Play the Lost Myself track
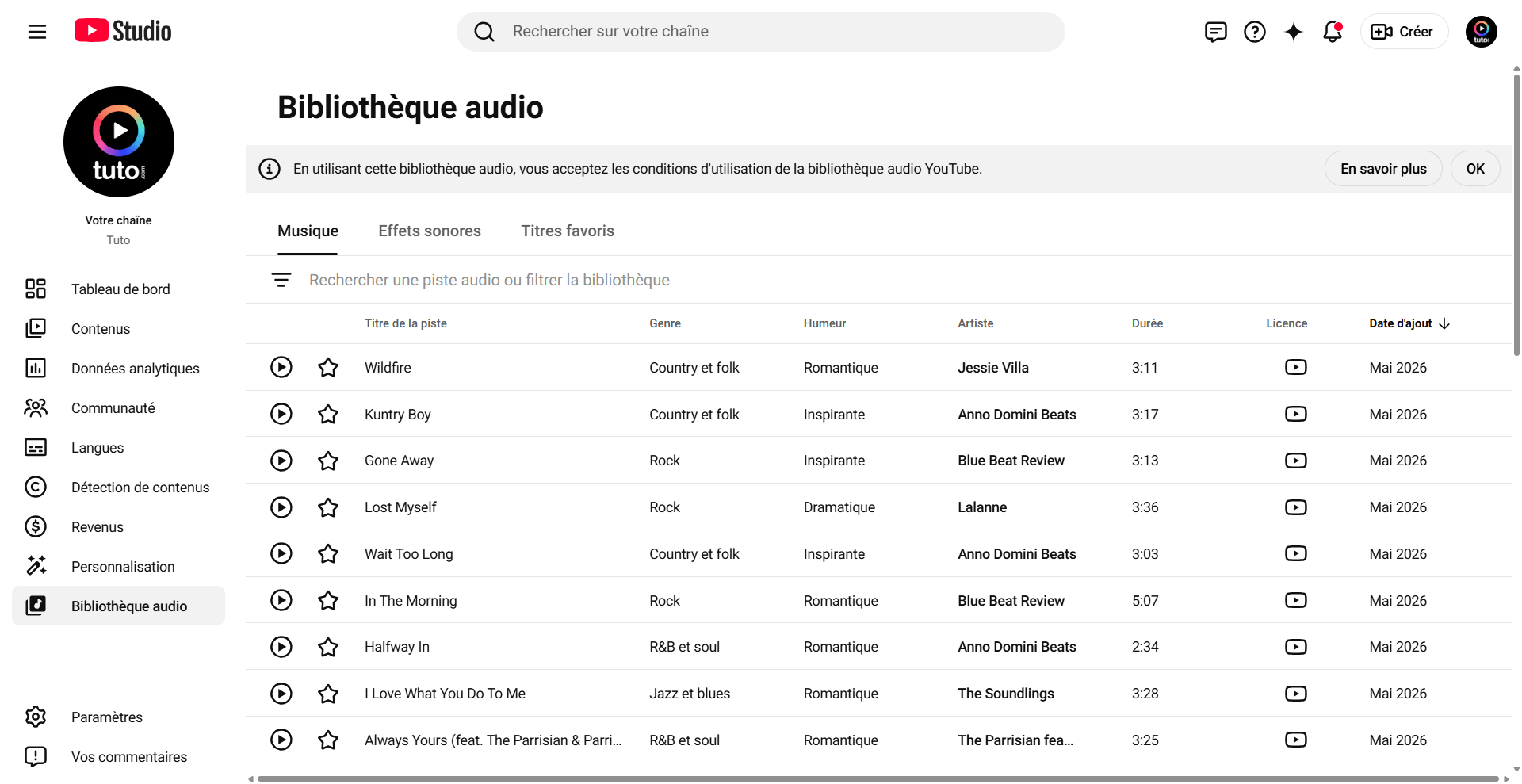 coord(281,507)
